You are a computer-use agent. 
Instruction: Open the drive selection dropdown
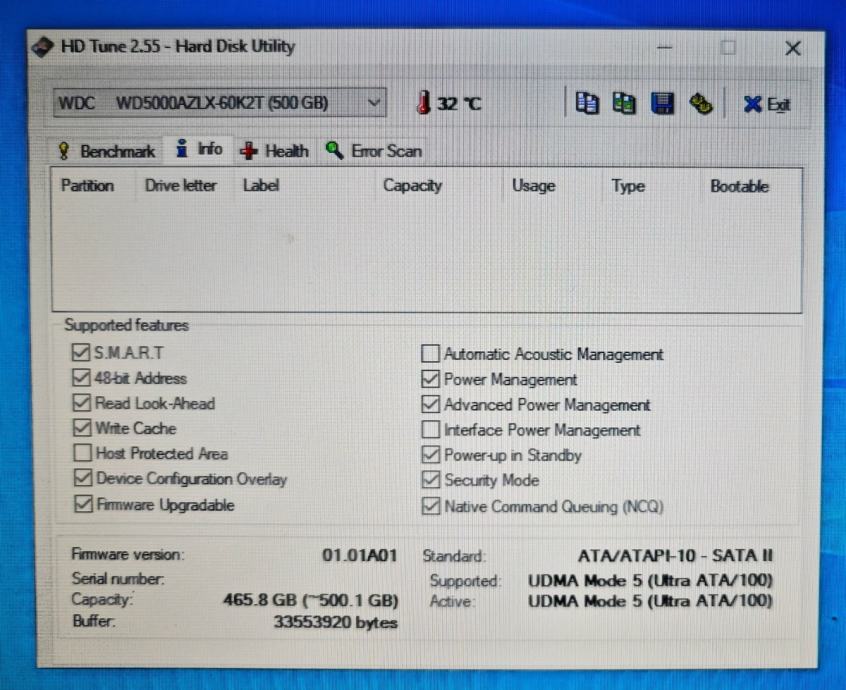click(220, 103)
